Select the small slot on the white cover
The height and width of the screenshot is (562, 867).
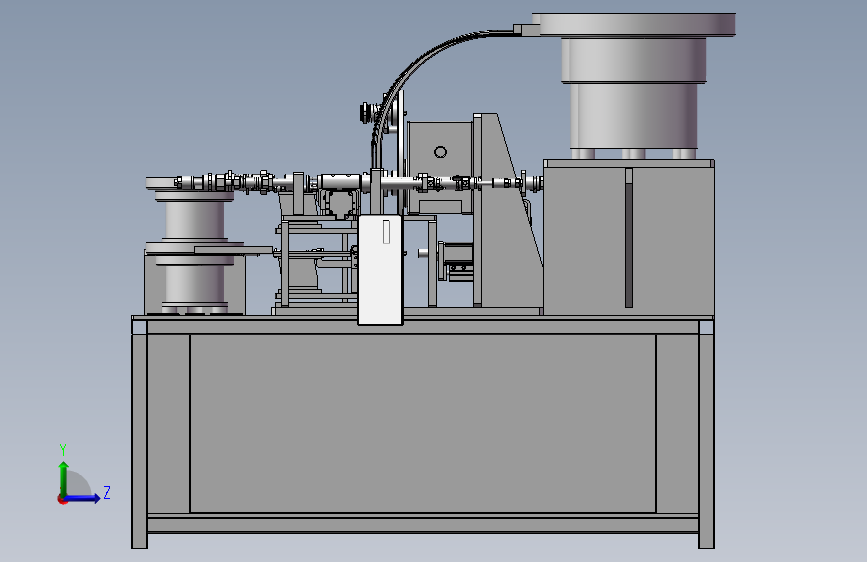point(387,231)
